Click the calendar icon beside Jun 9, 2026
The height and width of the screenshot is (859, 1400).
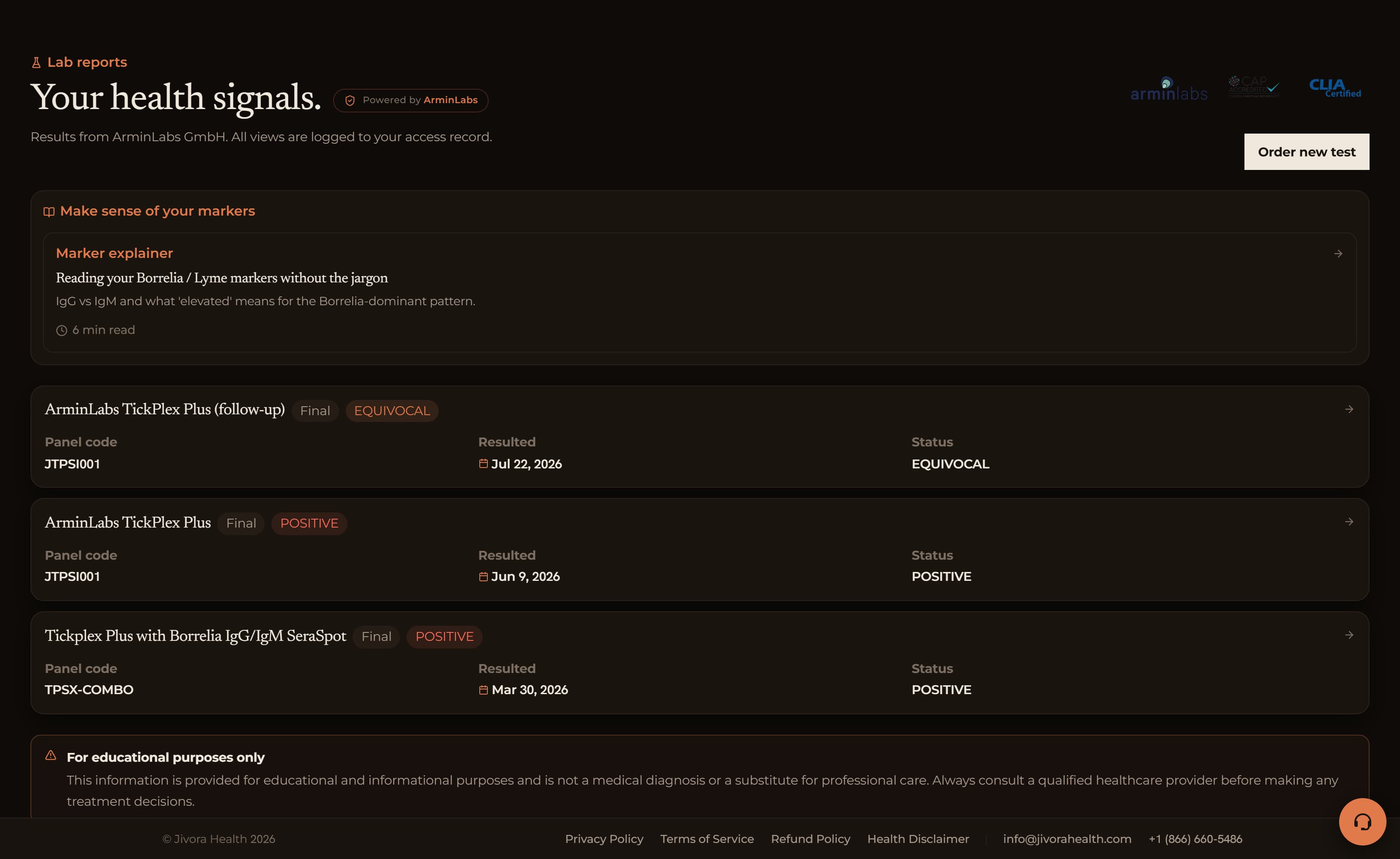pyautogui.click(x=484, y=577)
